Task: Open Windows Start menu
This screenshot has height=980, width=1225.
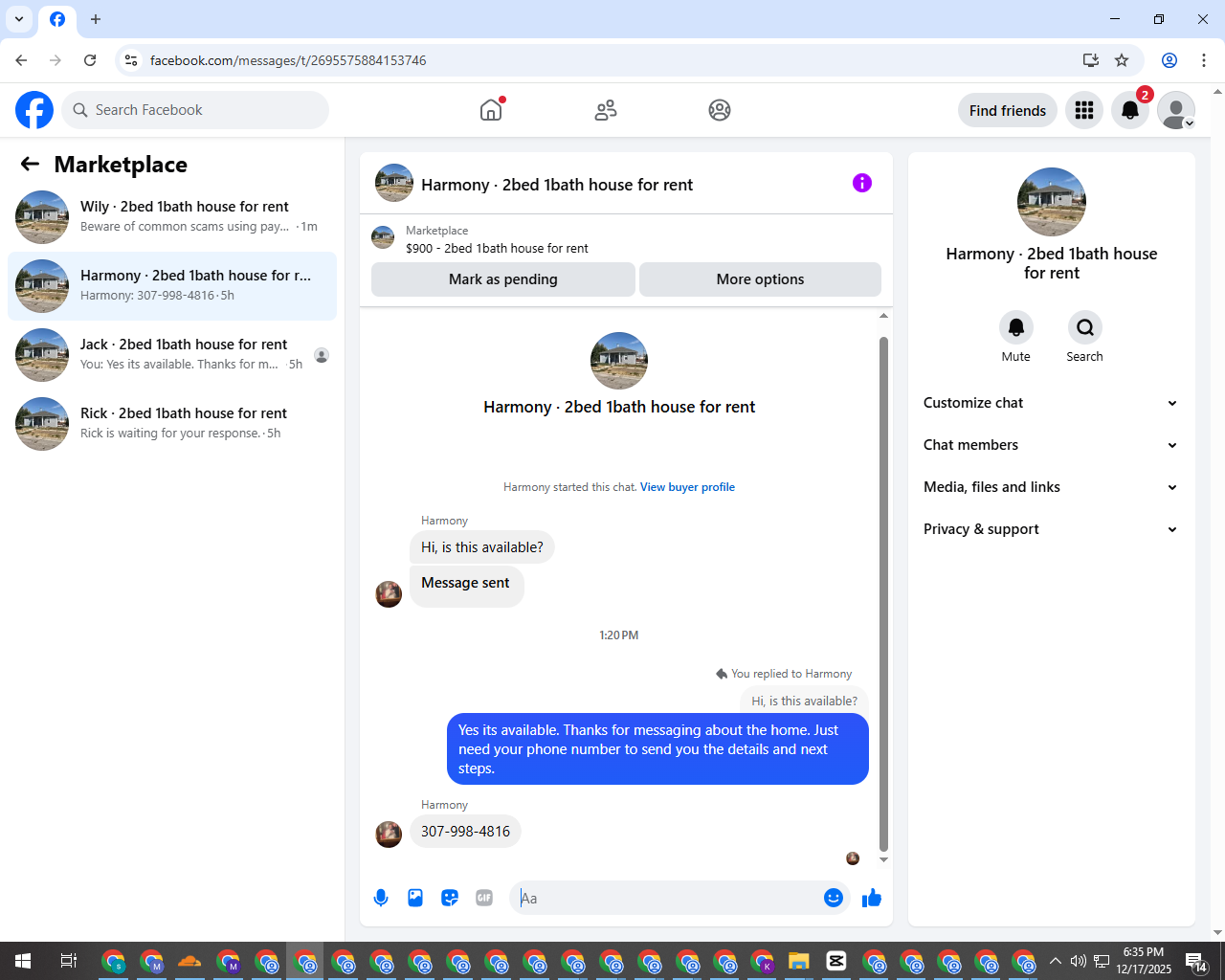Action: pos(23,961)
